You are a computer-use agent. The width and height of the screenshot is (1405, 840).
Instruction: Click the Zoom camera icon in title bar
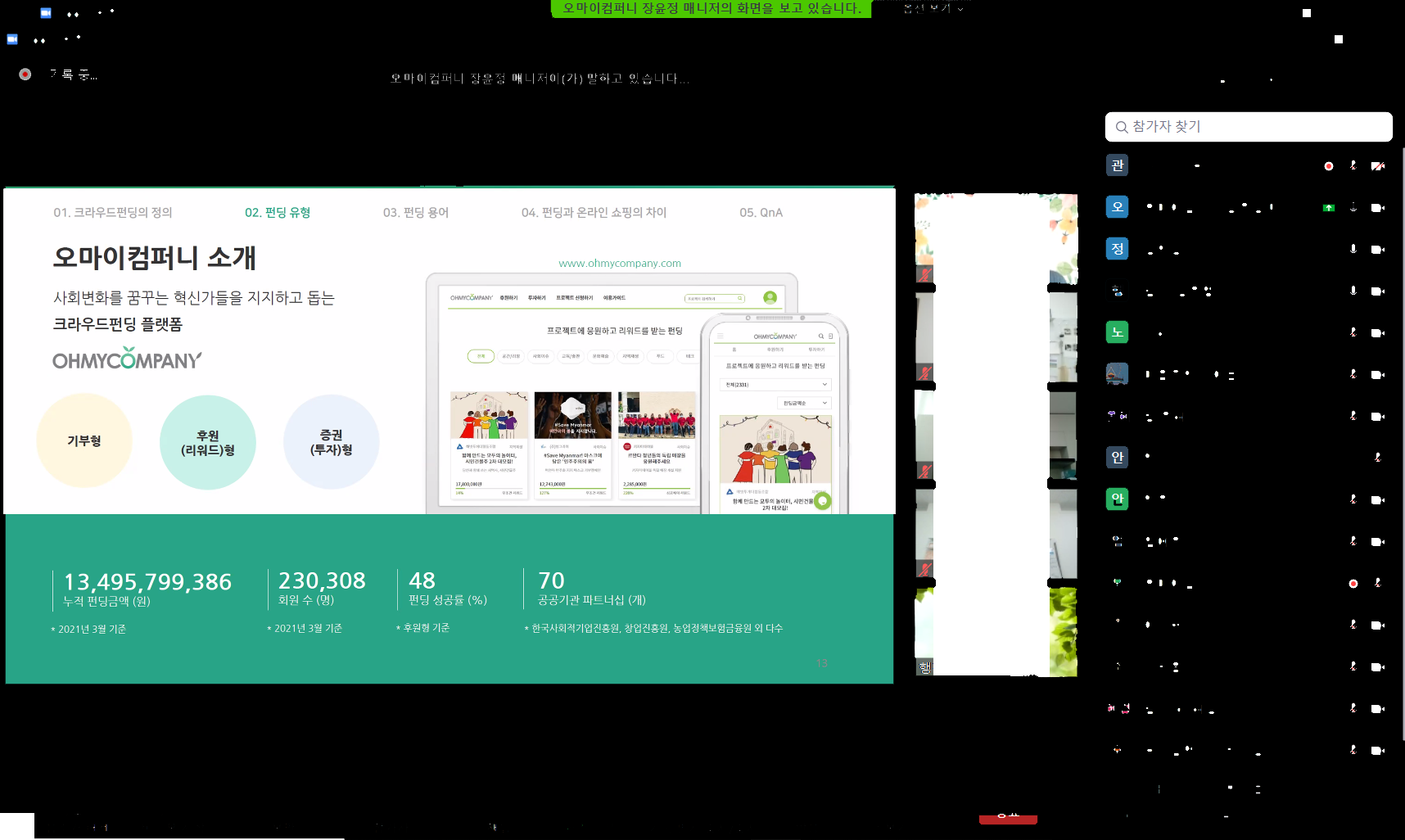pos(46,13)
